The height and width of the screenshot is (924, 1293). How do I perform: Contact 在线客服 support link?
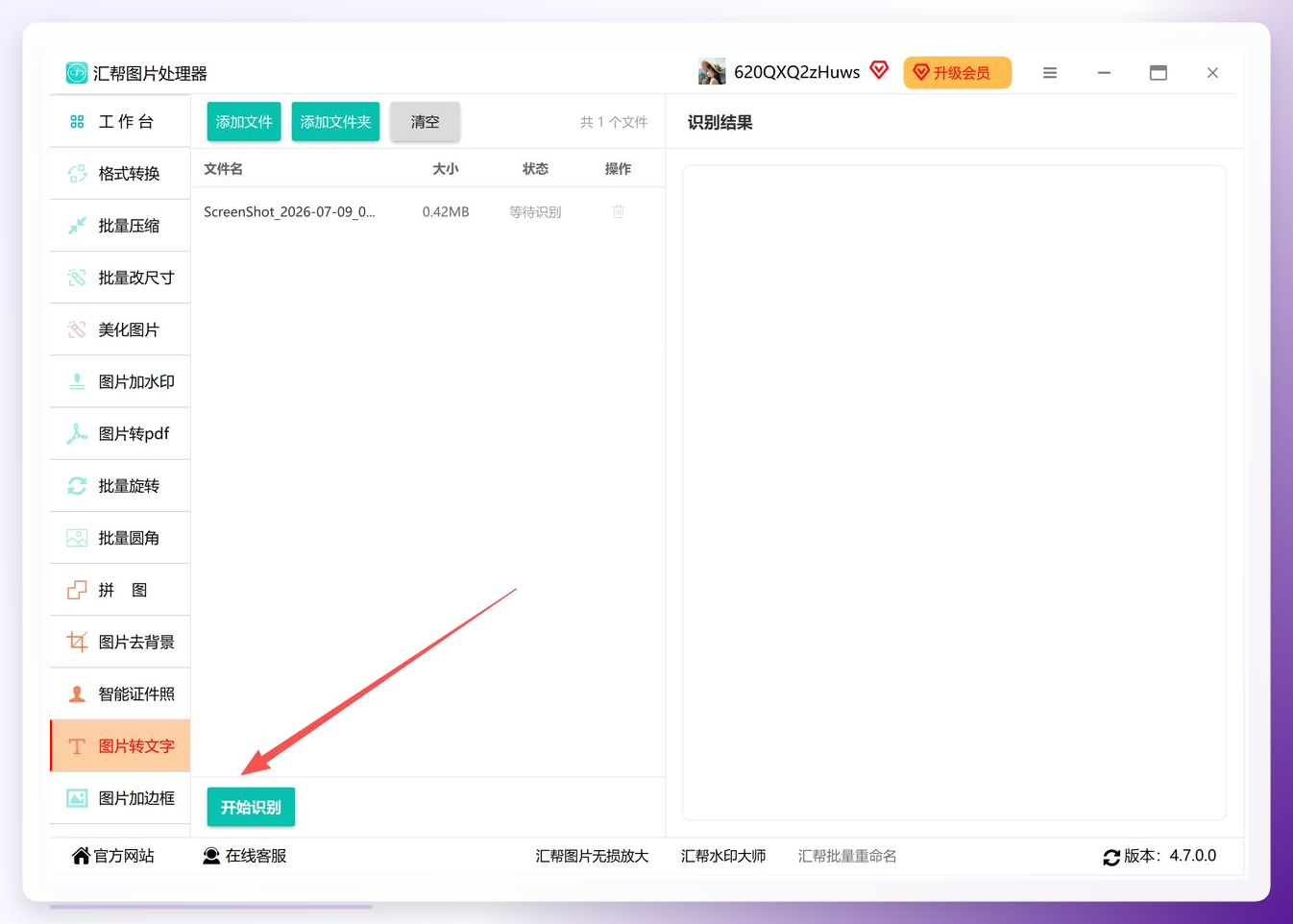pos(245,856)
